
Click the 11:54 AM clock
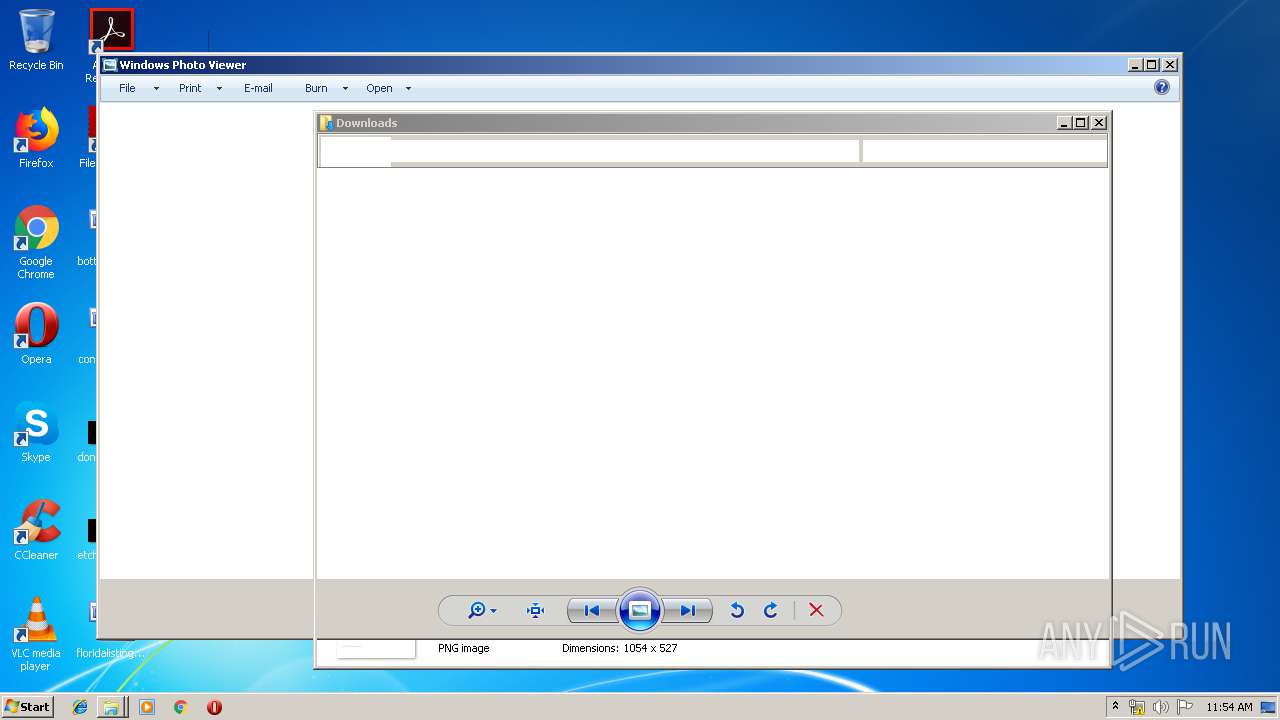pos(1229,707)
